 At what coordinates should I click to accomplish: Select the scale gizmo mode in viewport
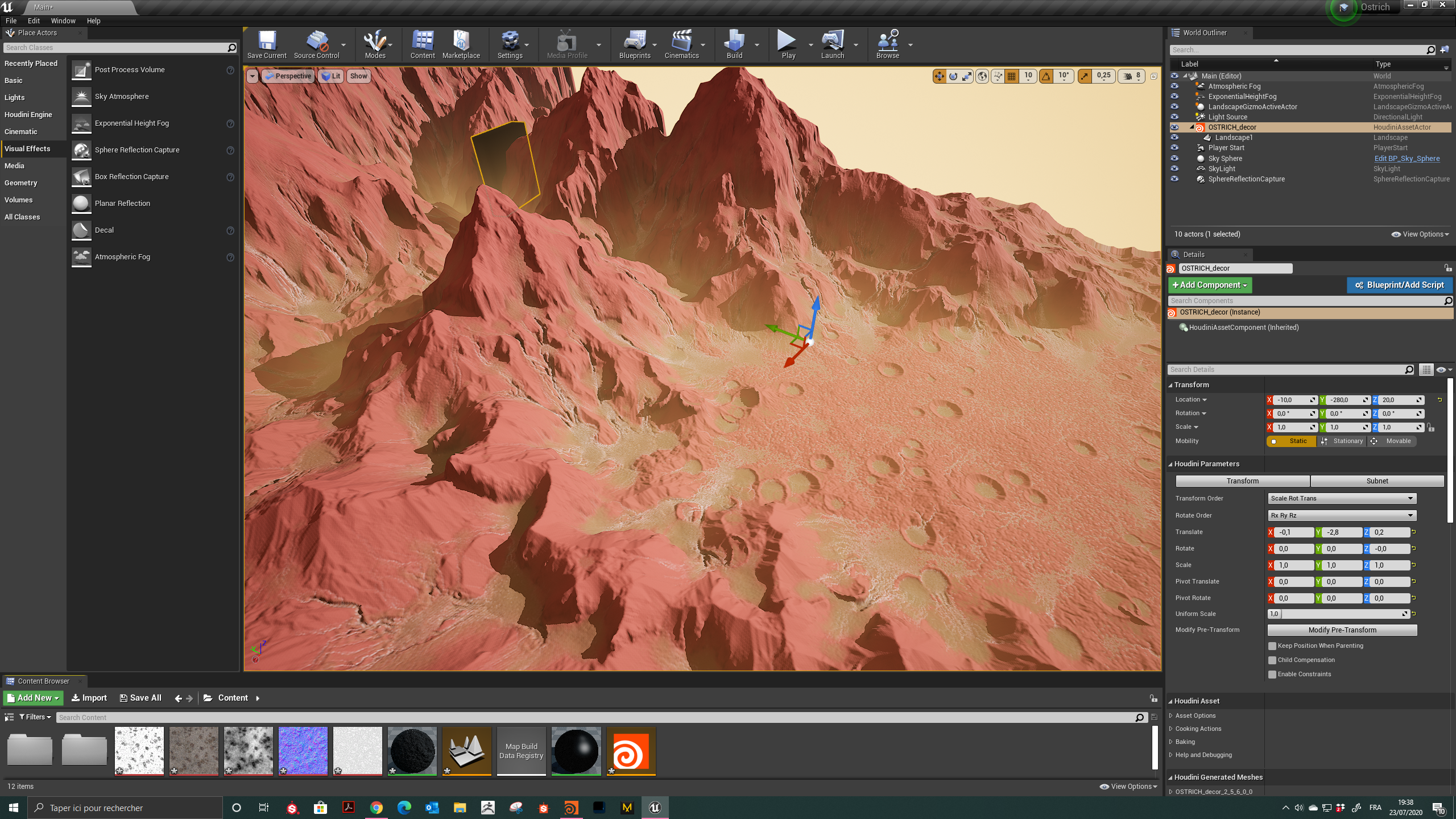click(967, 76)
